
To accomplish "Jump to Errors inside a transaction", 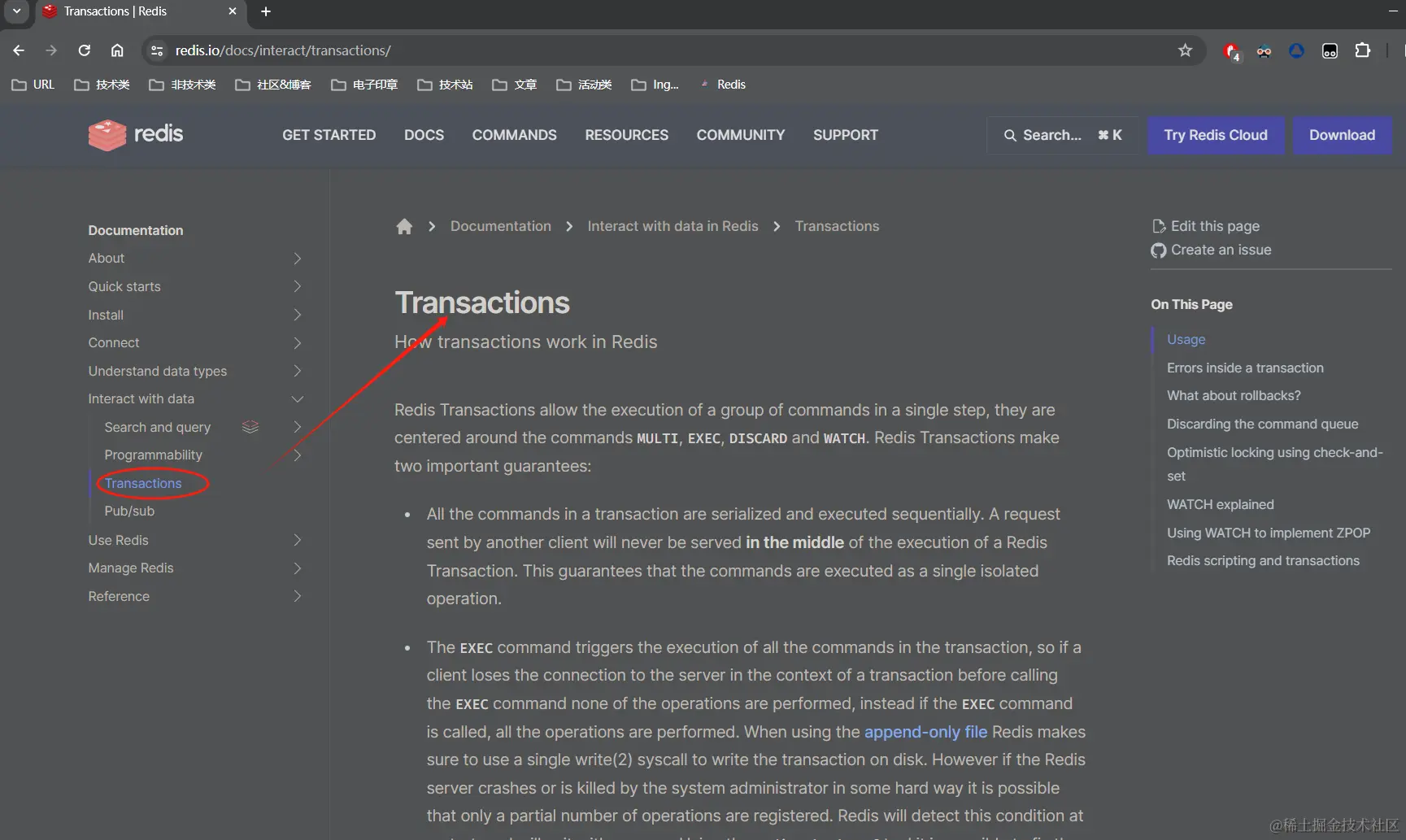I will [x=1245, y=368].
